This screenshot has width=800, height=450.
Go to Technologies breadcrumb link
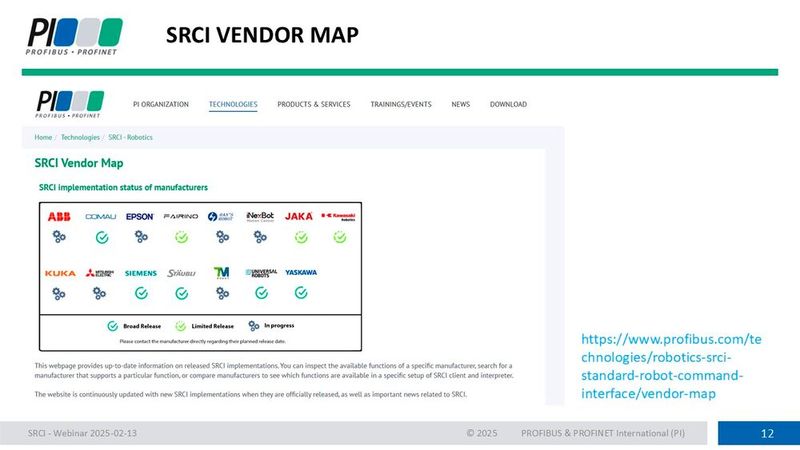(x=80, y=137)
